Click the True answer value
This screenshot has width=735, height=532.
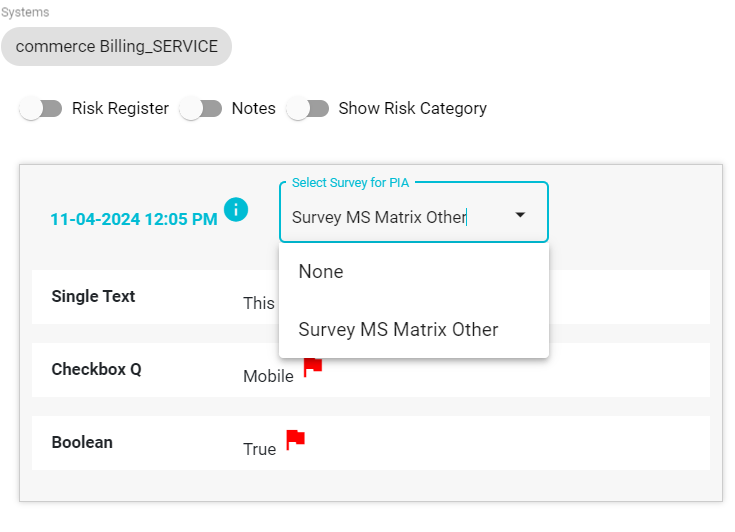259,449
